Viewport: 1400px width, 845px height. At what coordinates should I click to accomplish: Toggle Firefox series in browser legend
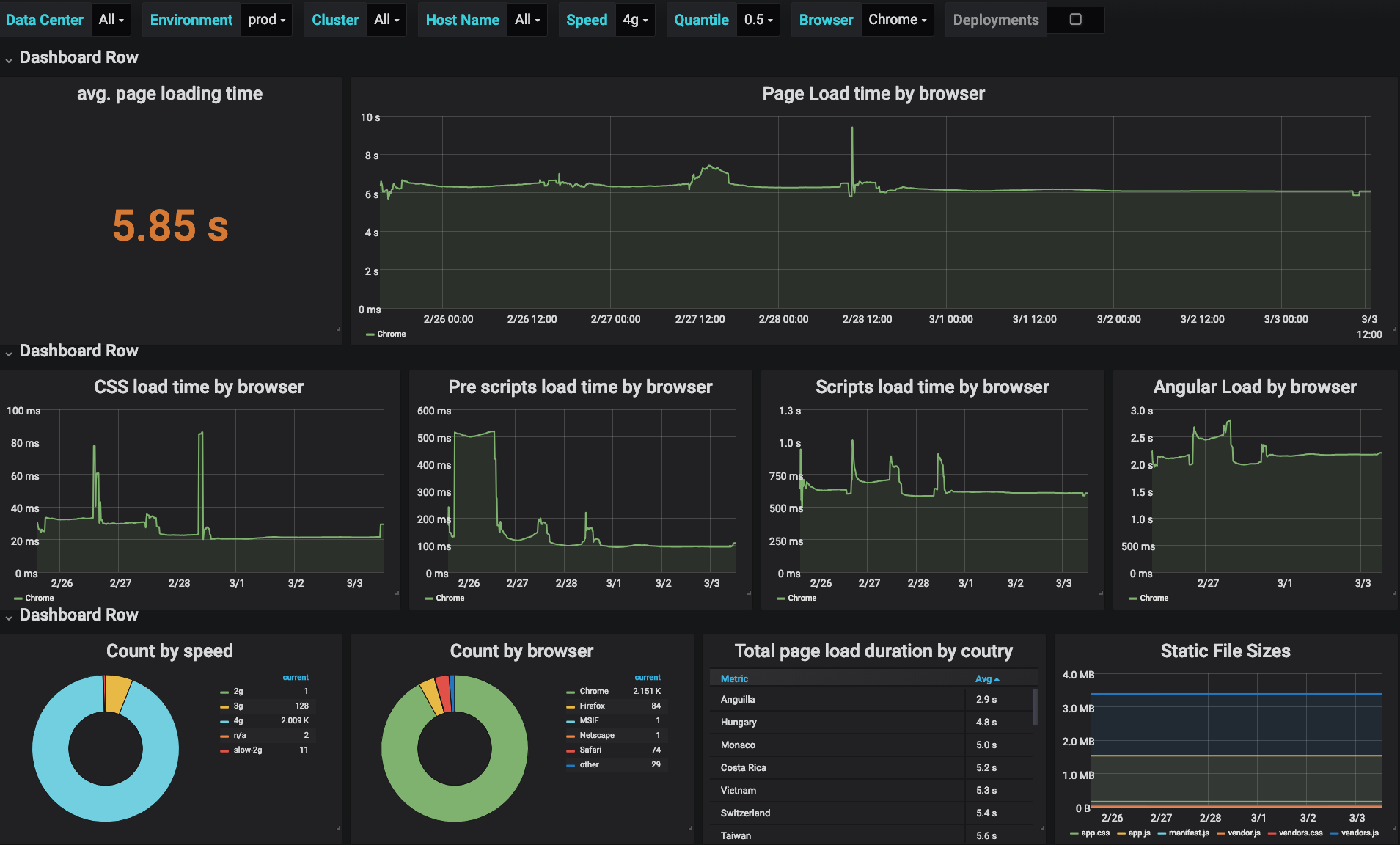click(592, 706)
